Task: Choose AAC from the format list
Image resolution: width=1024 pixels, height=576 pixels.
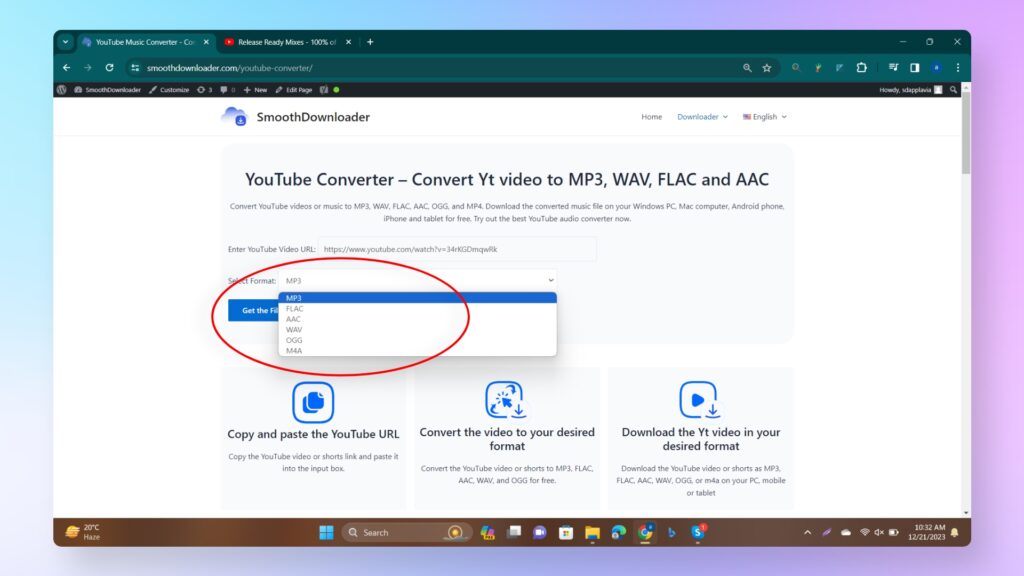Action: [418, 319]
